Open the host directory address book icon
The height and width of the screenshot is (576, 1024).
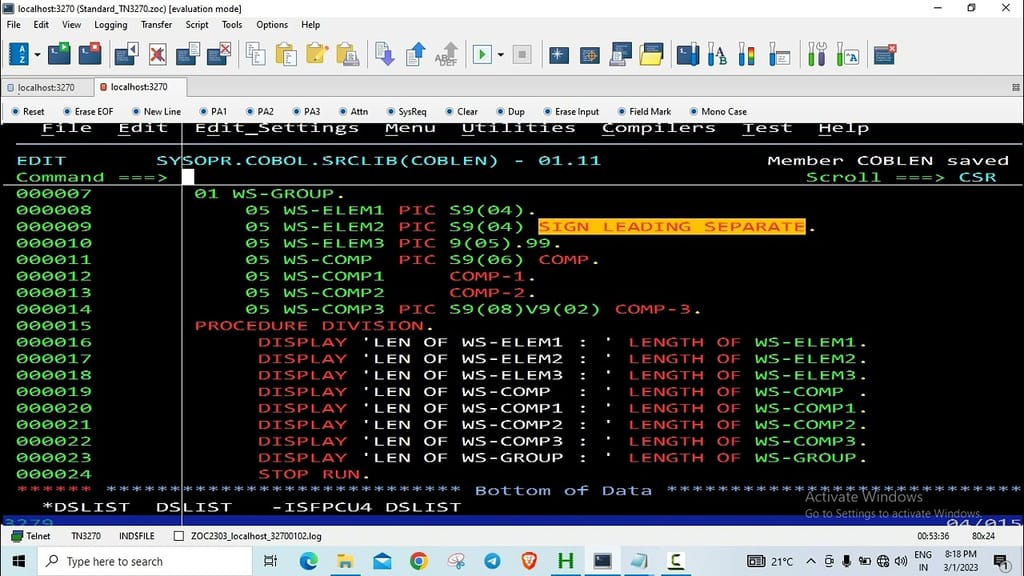(19, 54)
